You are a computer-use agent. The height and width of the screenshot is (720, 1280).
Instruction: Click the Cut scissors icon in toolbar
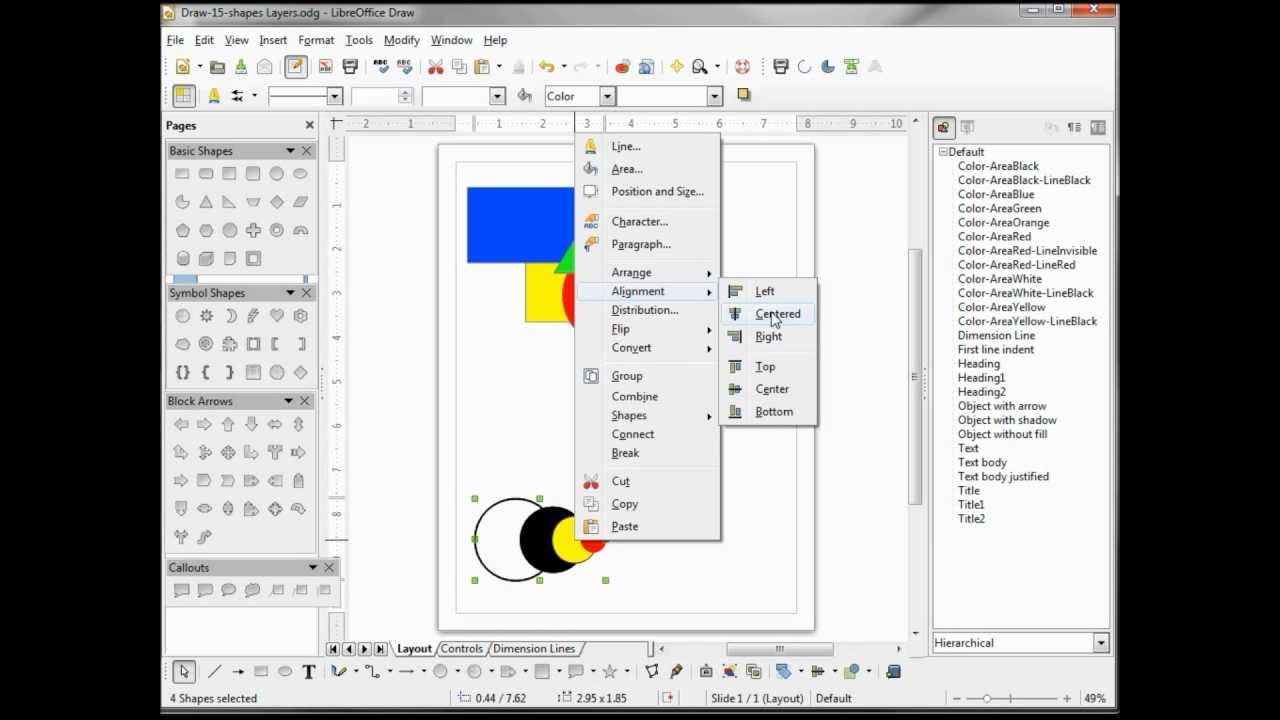tap(435, 67)
